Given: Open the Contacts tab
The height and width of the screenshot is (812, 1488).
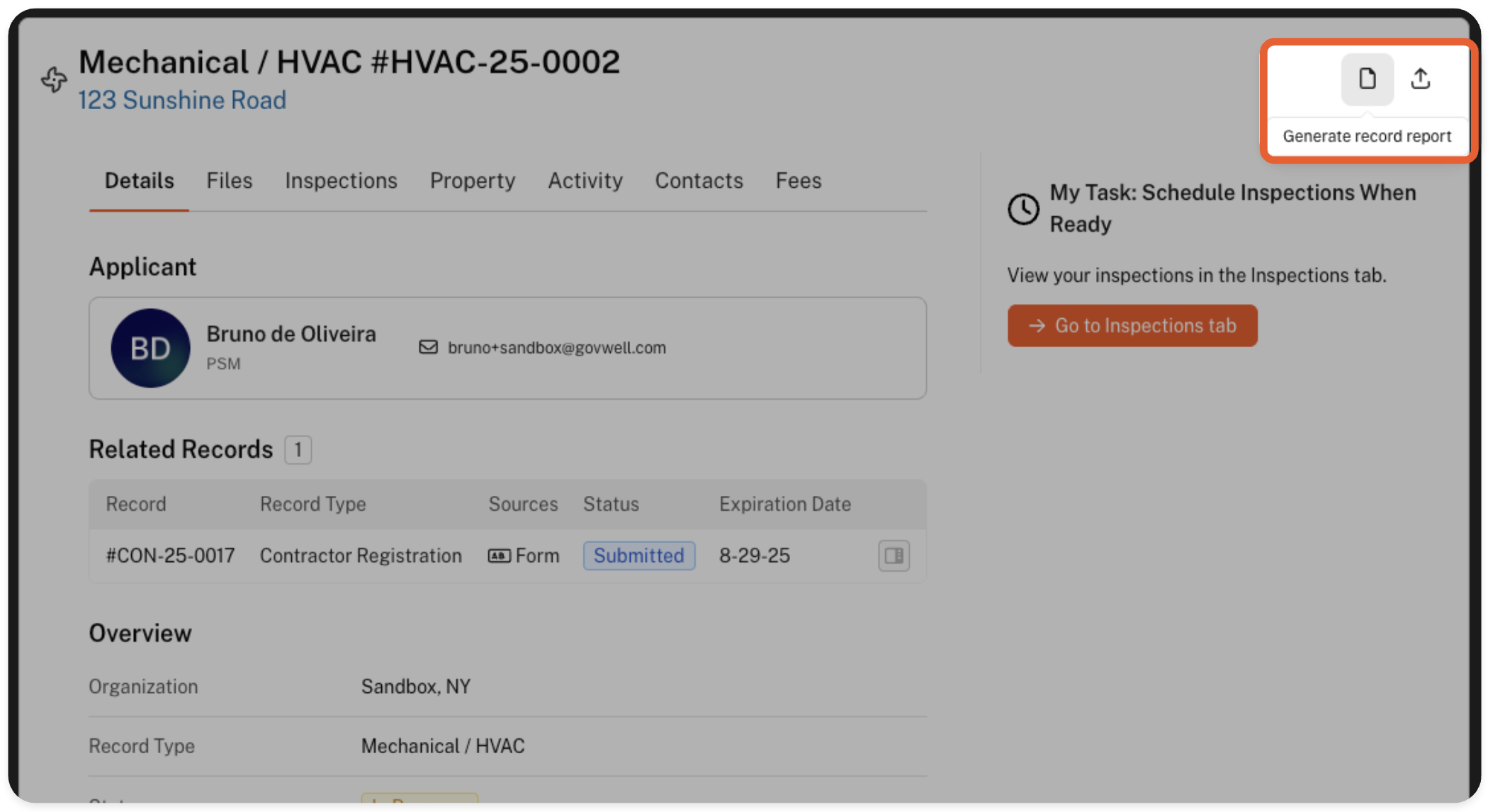Looking at the screenshot, I should (x=699, y=181).
